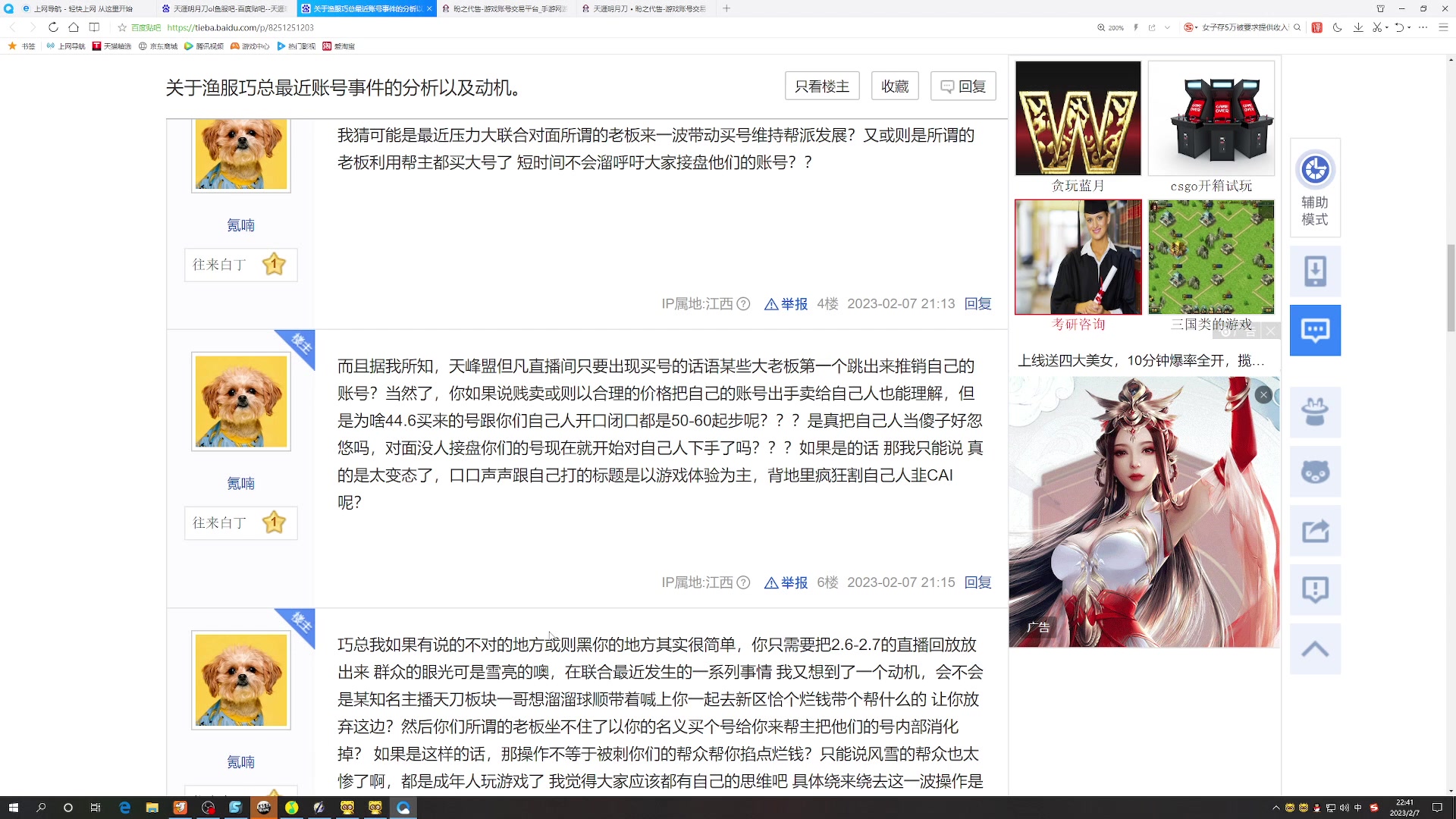Click the panda icon in the right sidebar

coord(1316,471)
